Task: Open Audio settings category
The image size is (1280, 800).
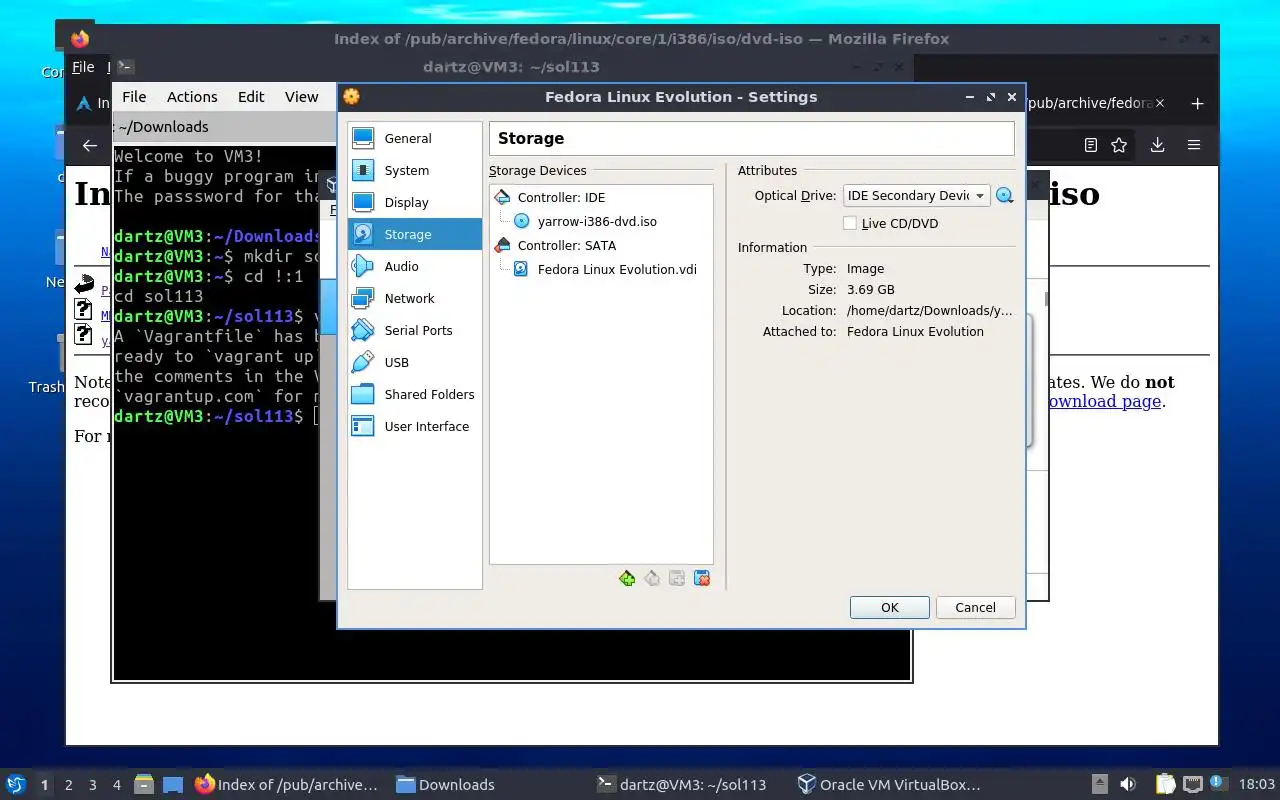Action: click(414, 266)
